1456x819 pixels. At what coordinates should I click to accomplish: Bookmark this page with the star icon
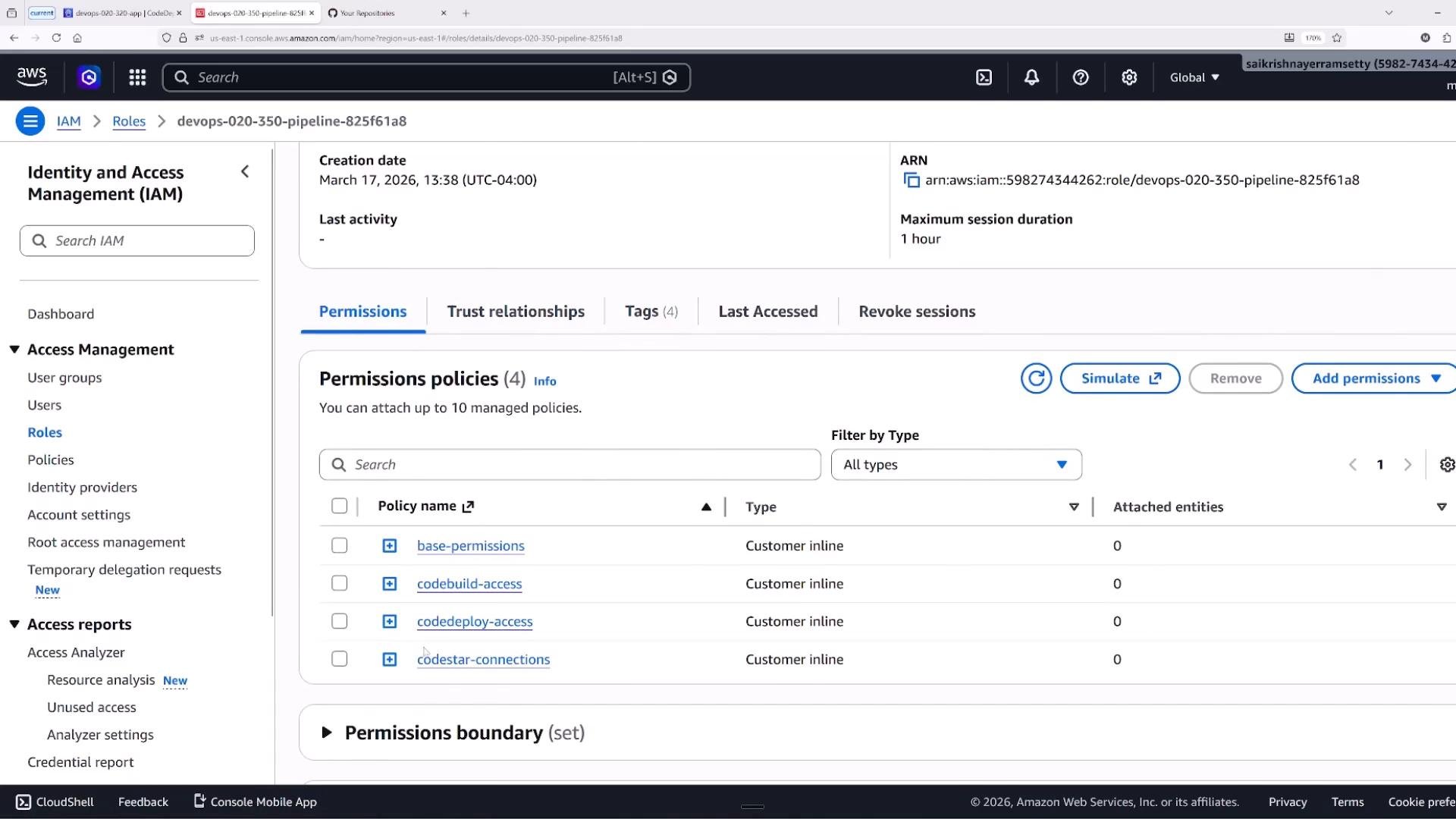[1337, 38]
